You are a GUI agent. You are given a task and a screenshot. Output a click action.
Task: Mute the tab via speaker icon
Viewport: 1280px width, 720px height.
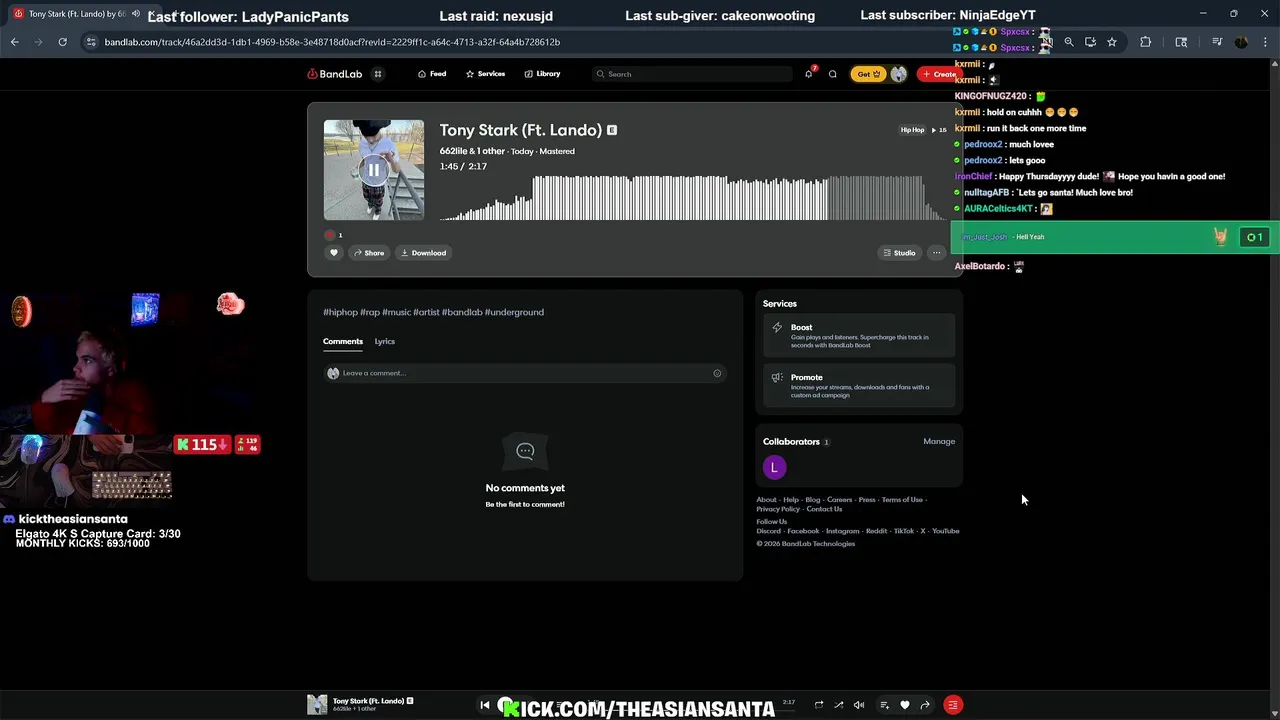(x=136, y=14)
